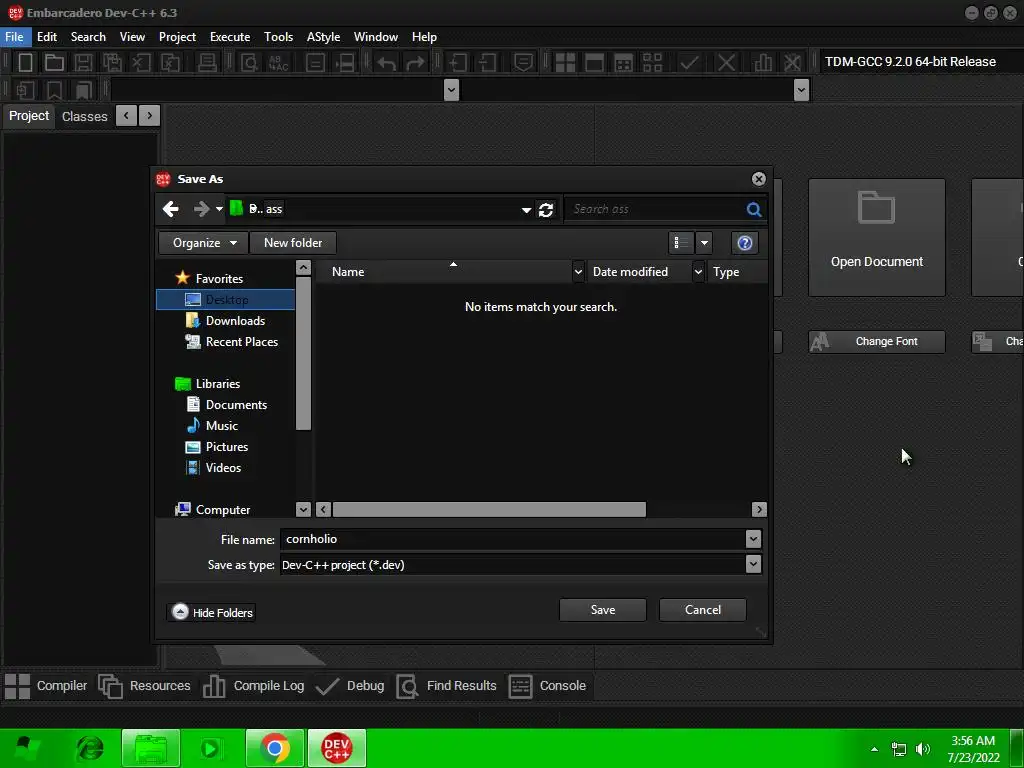Click the New folder button
This screenshot has height=768, width=1024.
(293, 243)
